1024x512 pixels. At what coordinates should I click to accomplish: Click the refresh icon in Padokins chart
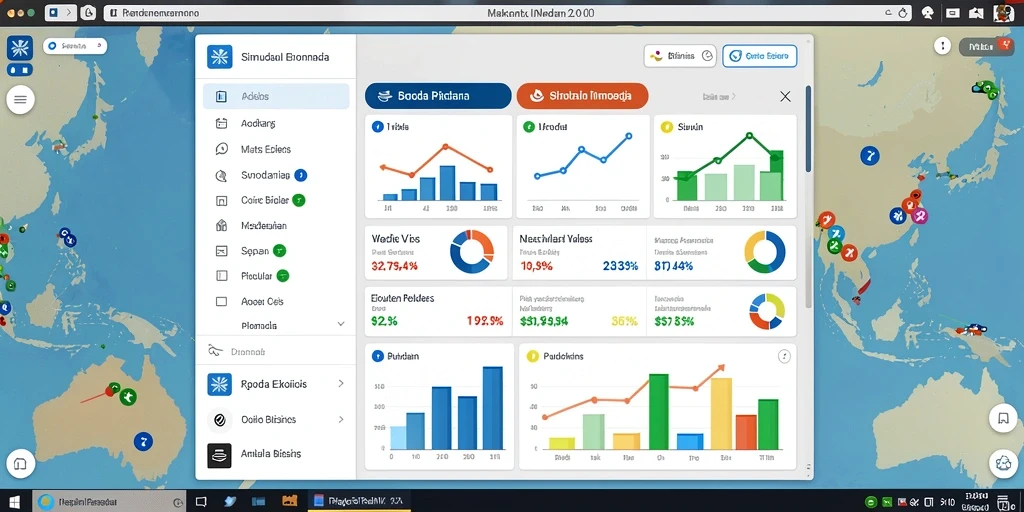click(x=784, y=356)
